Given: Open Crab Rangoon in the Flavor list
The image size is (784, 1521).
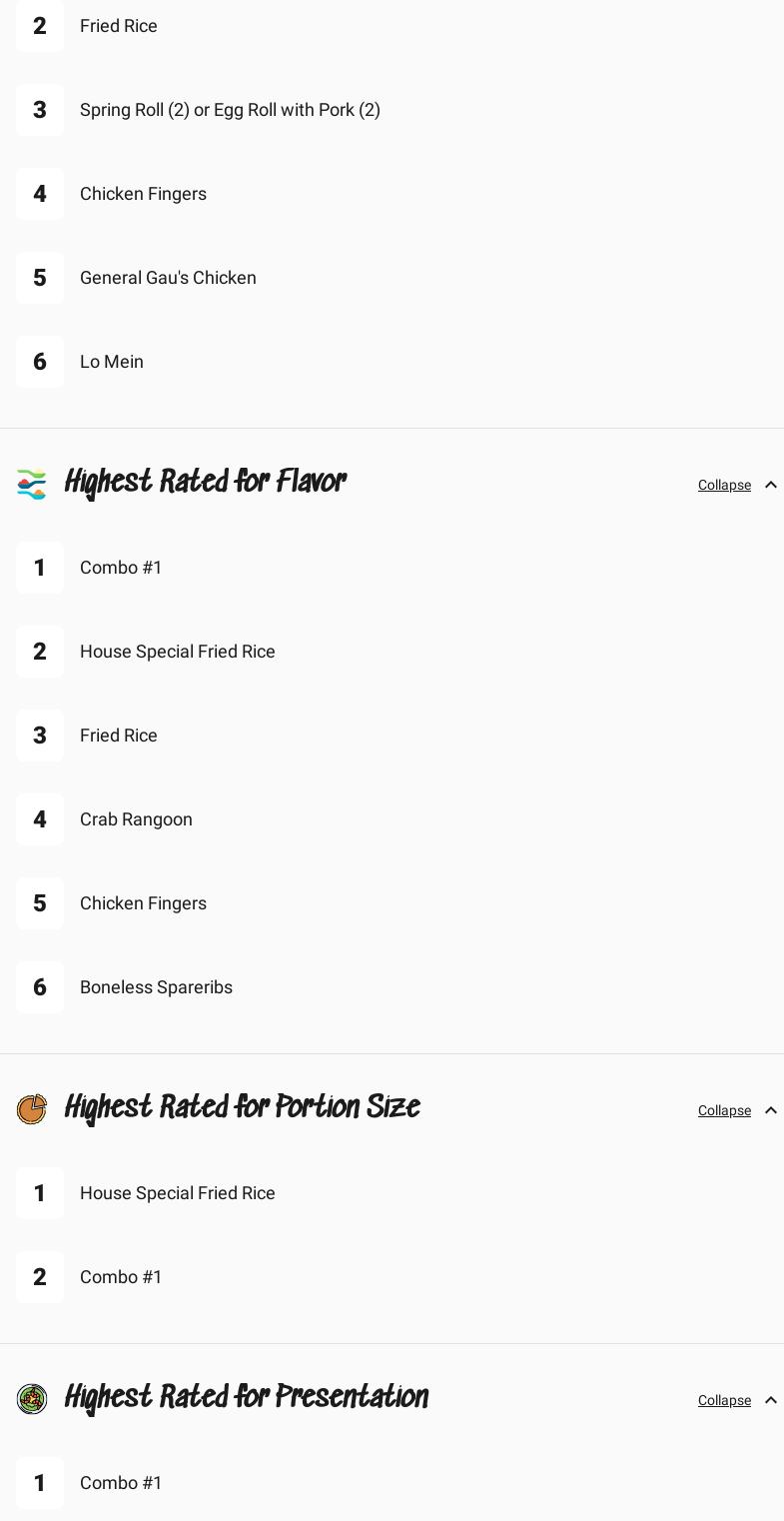Looking at the screenshot, I should (136, 819).
